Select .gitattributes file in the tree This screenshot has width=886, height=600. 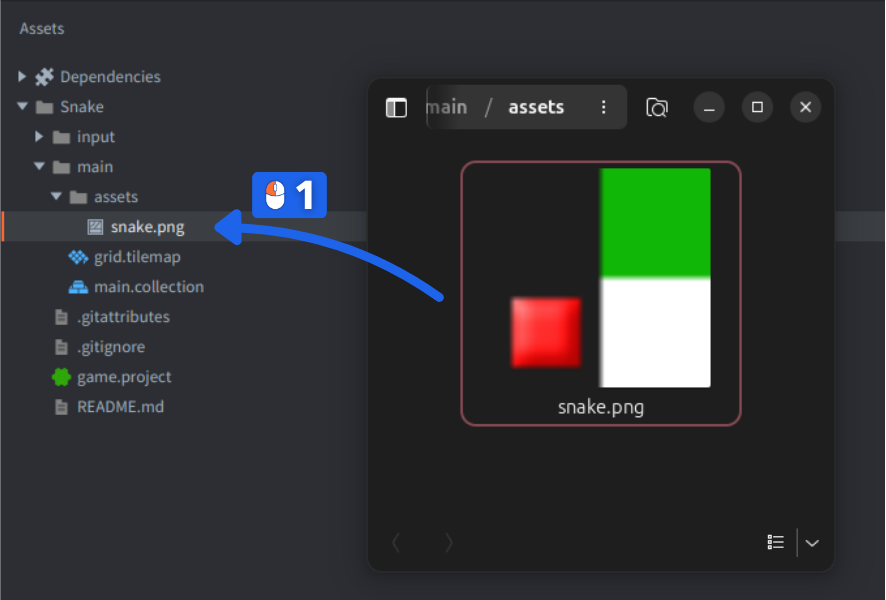(123, 317)
